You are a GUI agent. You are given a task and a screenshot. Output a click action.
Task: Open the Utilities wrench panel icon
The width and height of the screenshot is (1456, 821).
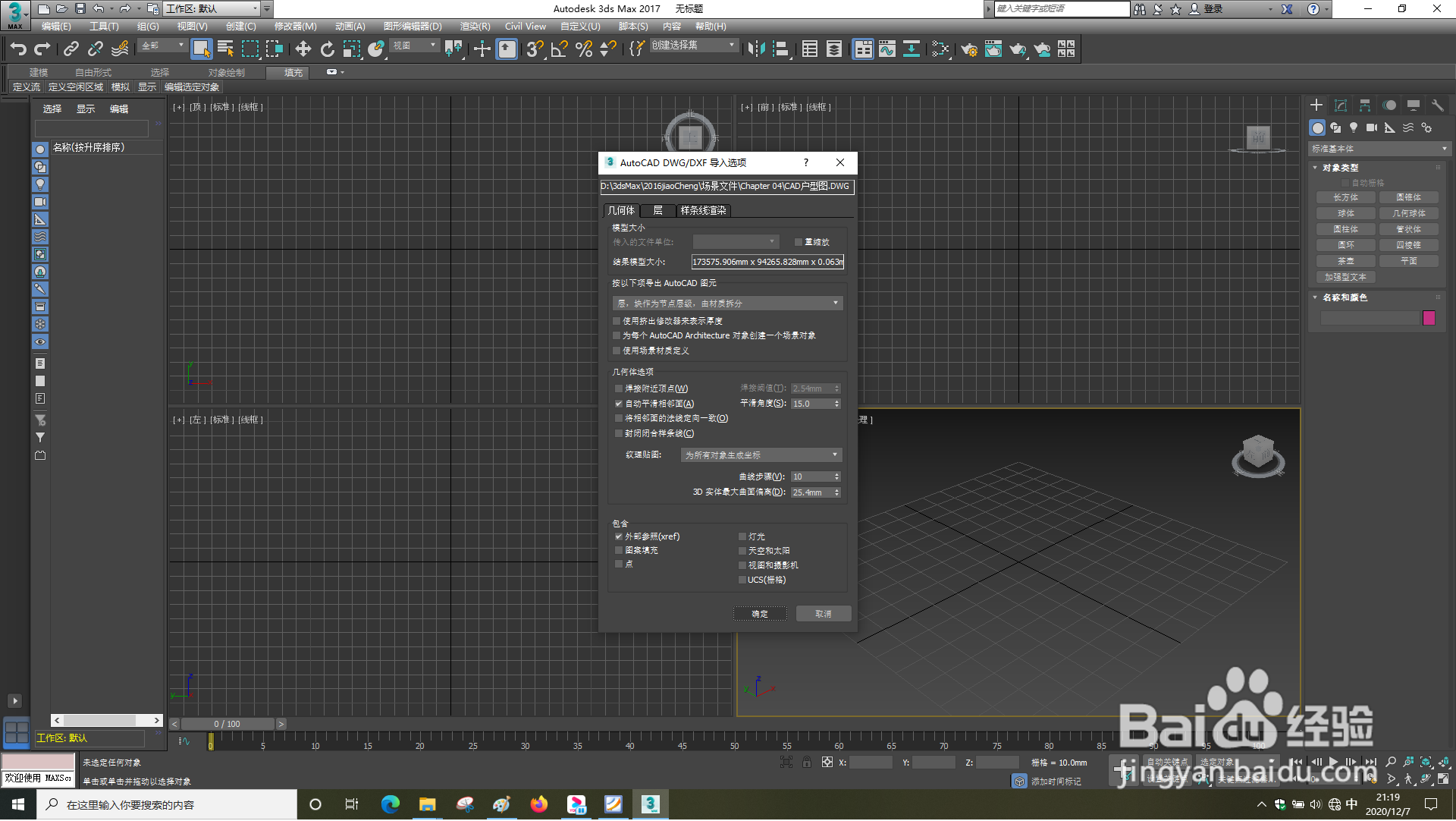1438,105
